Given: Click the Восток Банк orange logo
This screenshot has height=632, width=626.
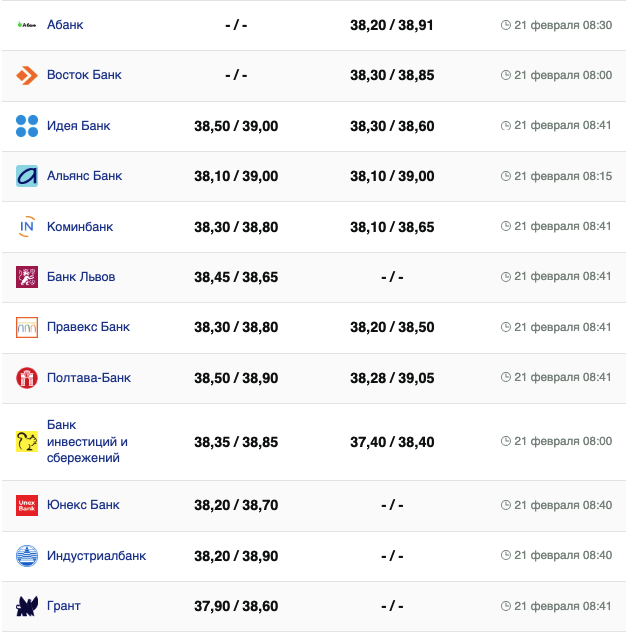Looking at the screenshot, I should (27, 75).
